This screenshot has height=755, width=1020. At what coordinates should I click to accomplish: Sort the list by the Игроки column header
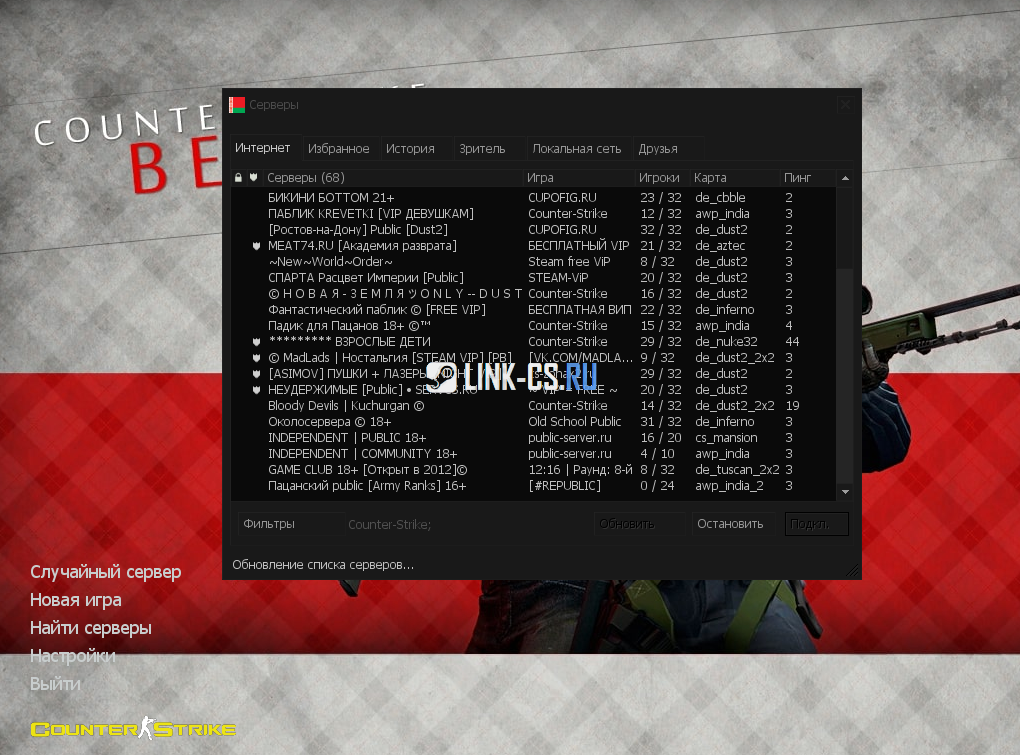(x=659, y=177)
